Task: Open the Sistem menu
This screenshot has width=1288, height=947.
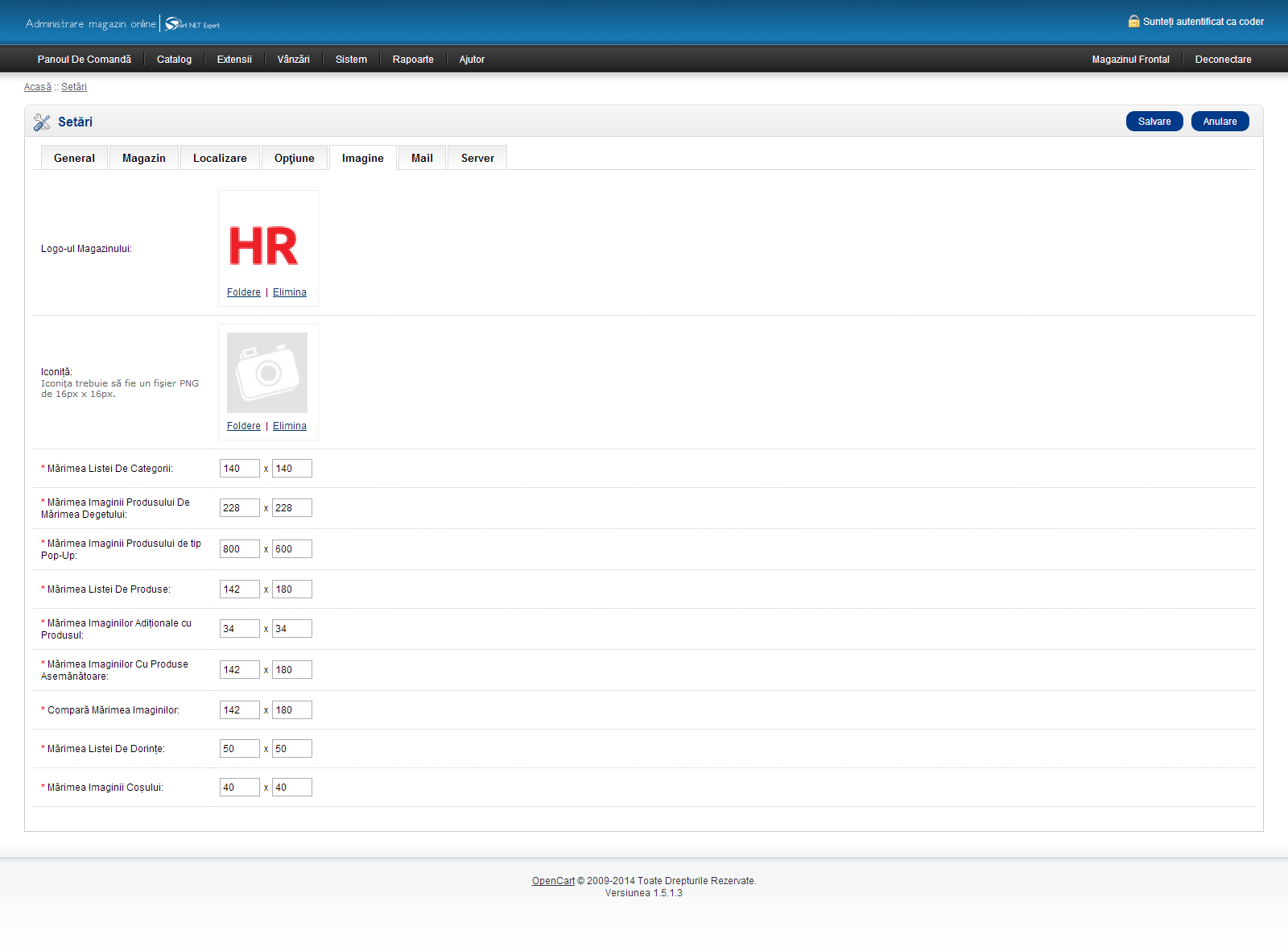Action: 351,60
